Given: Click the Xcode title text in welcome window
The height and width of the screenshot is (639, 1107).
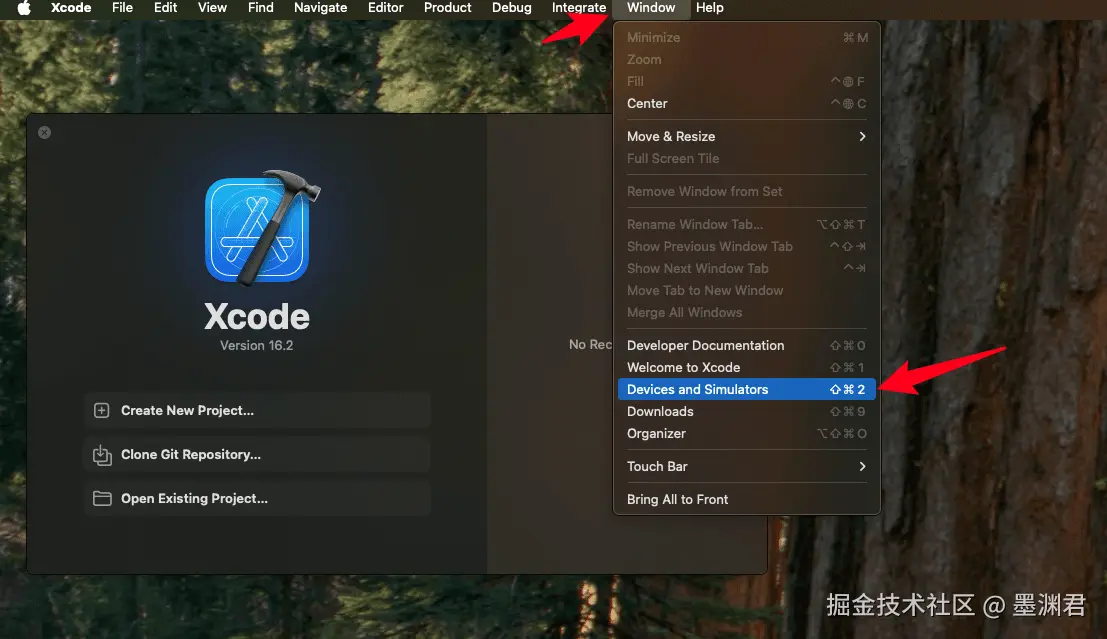Looking at the screenshot, I should 256,316.
